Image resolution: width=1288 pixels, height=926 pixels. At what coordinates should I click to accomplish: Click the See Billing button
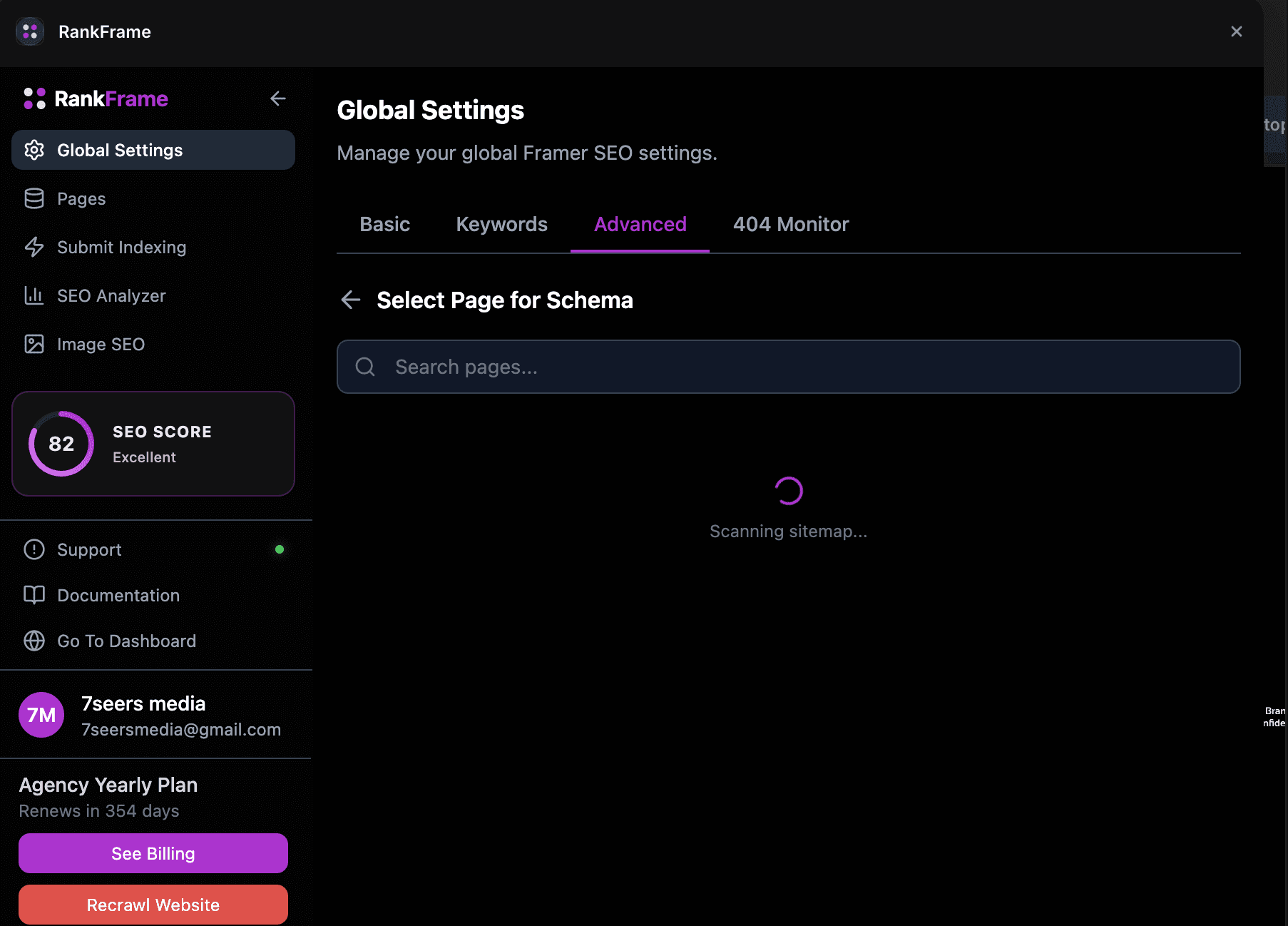[x=153, y=853]
